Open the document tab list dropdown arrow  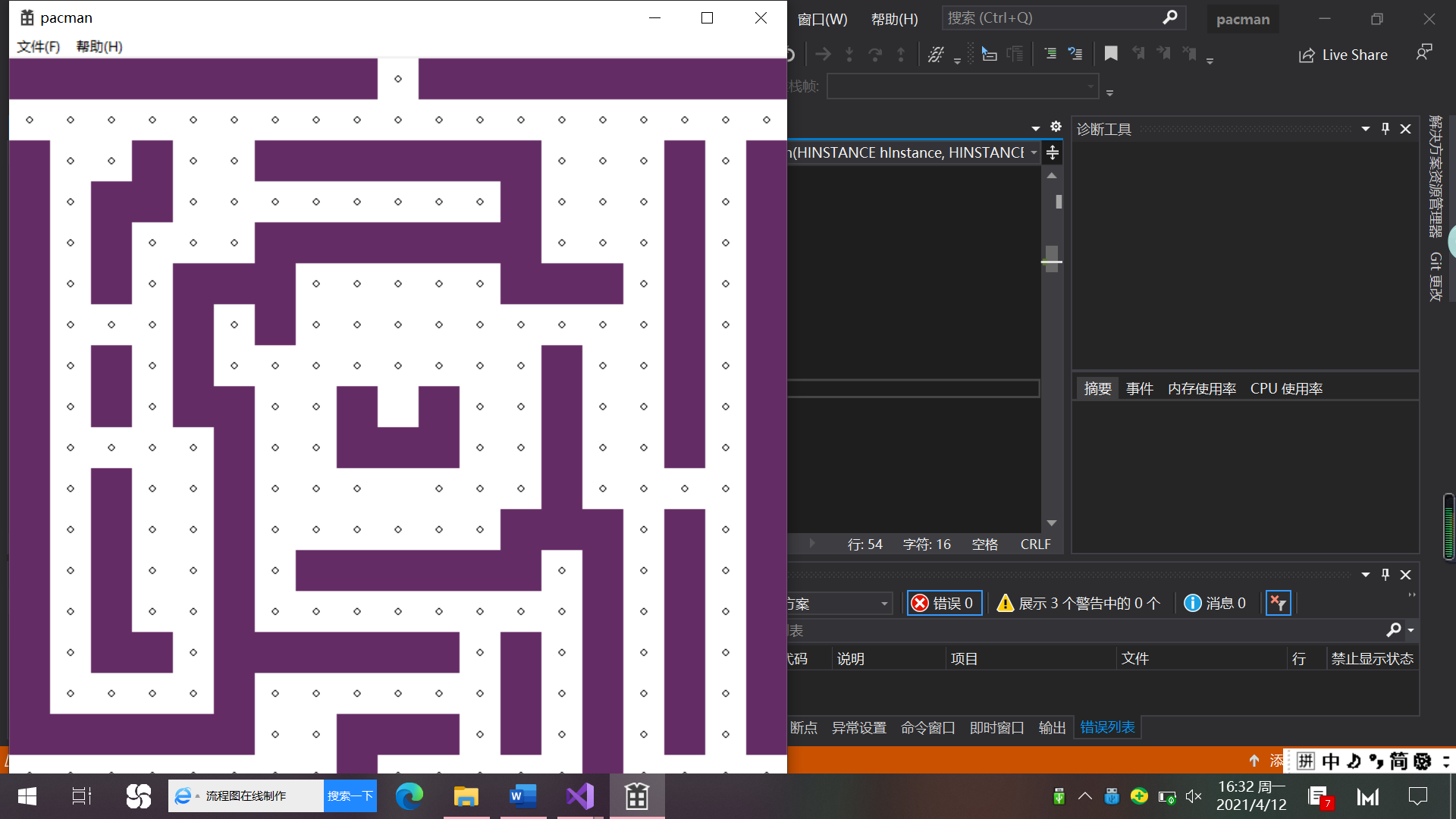(1035, 128)
